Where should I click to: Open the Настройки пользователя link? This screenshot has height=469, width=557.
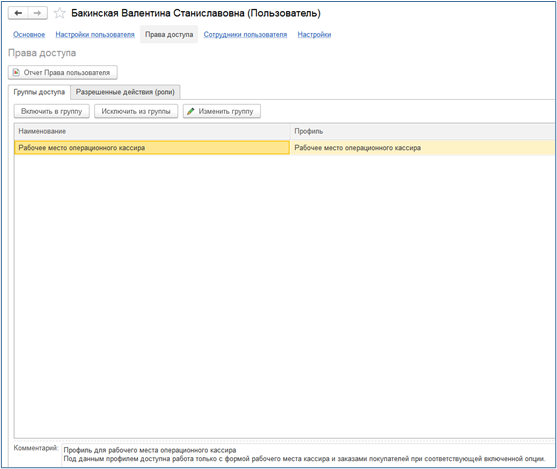95,34
